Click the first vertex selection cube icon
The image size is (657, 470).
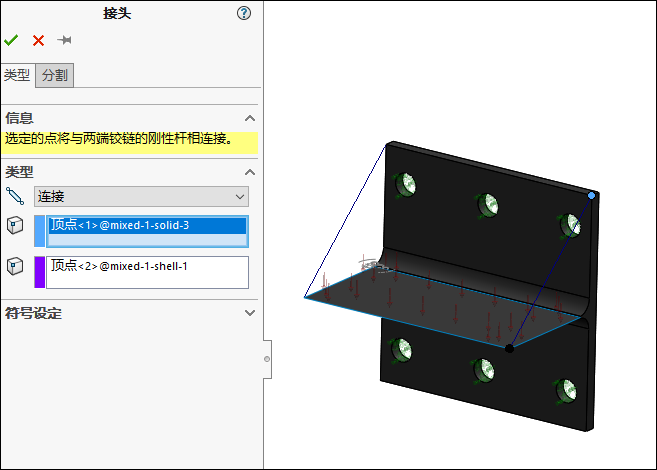(x=15, y=225)
